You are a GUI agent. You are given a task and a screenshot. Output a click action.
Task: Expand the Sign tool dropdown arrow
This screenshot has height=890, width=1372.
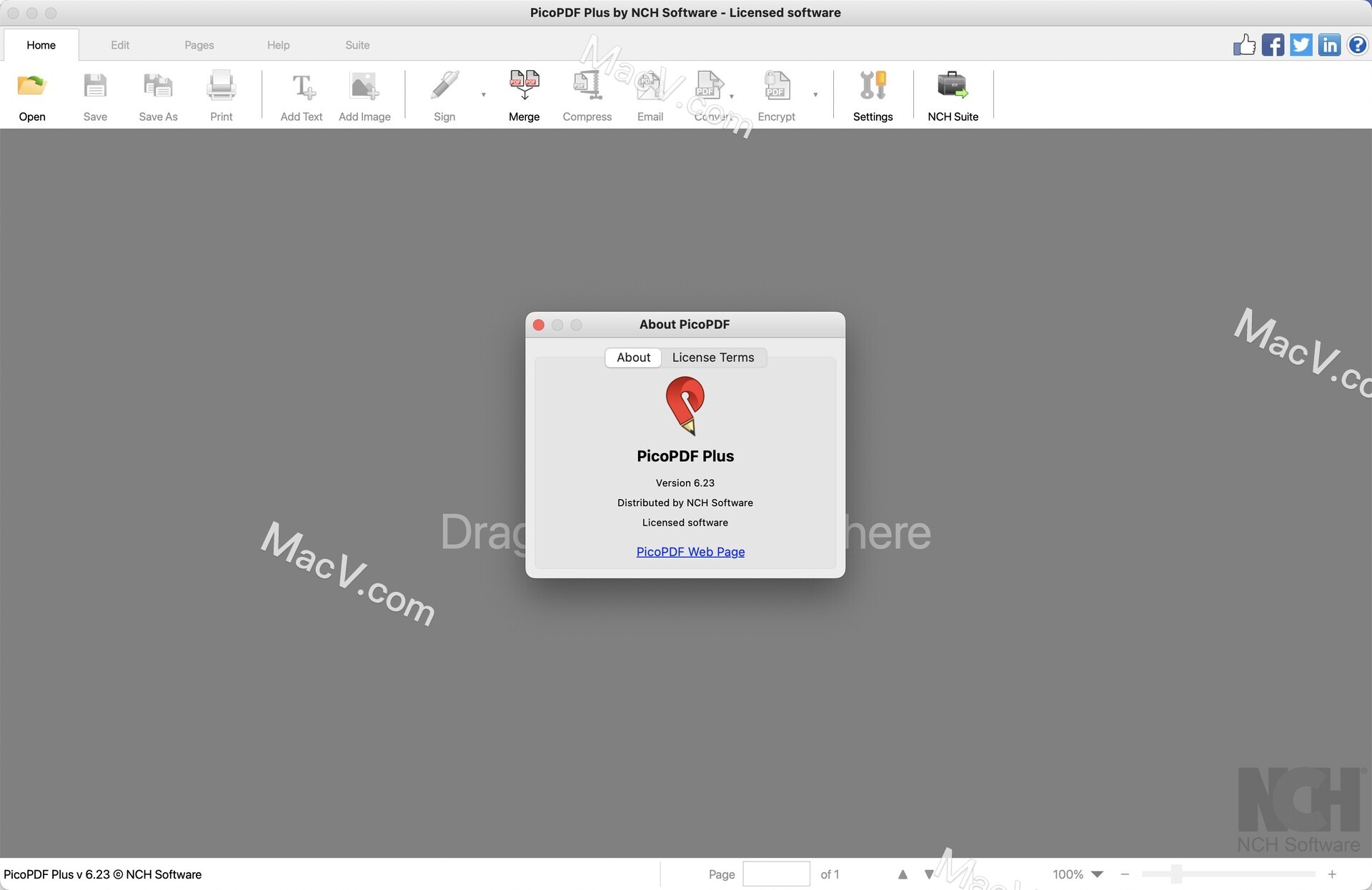click(x=483, y=95)
